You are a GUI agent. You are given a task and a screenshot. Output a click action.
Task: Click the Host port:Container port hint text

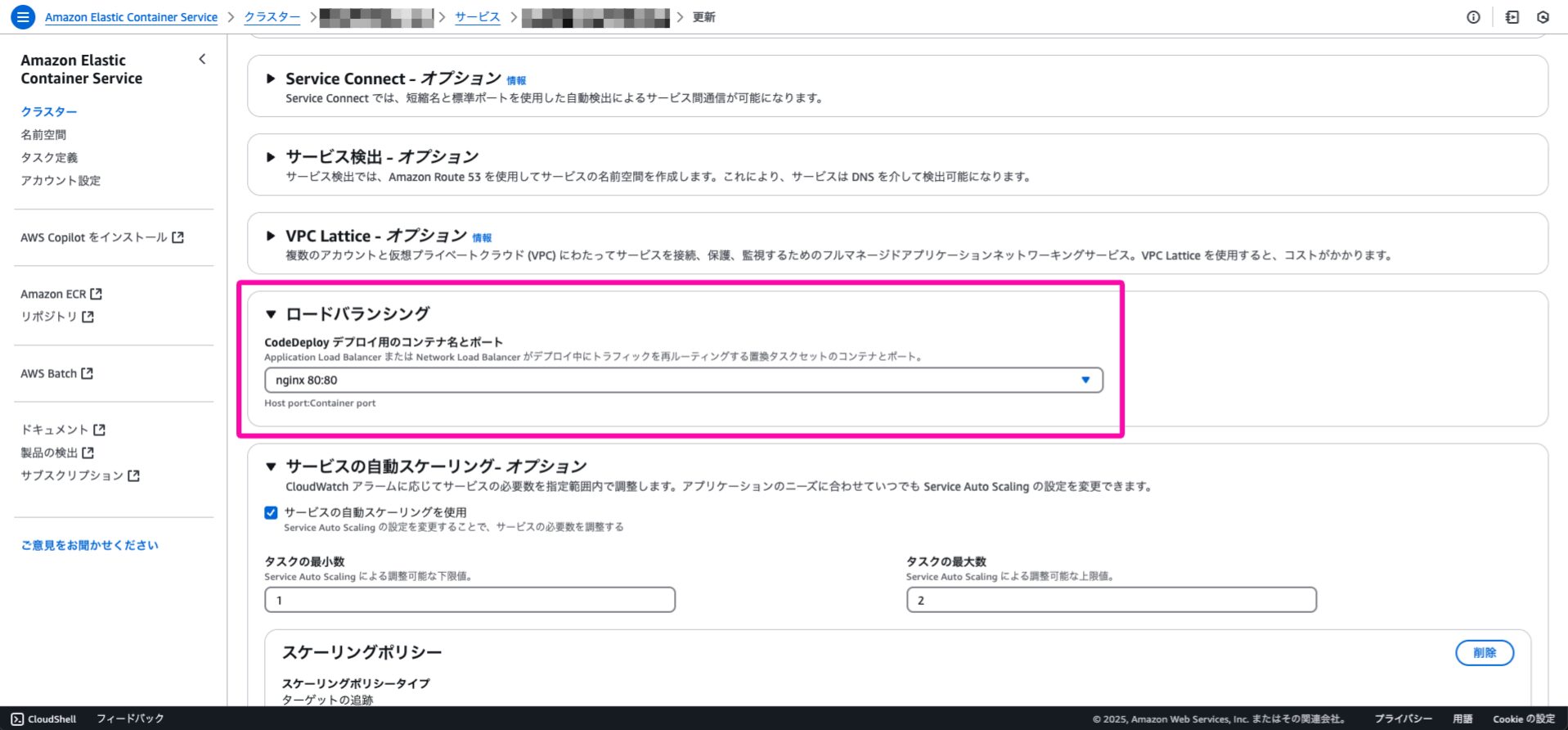tap(320, 403)
